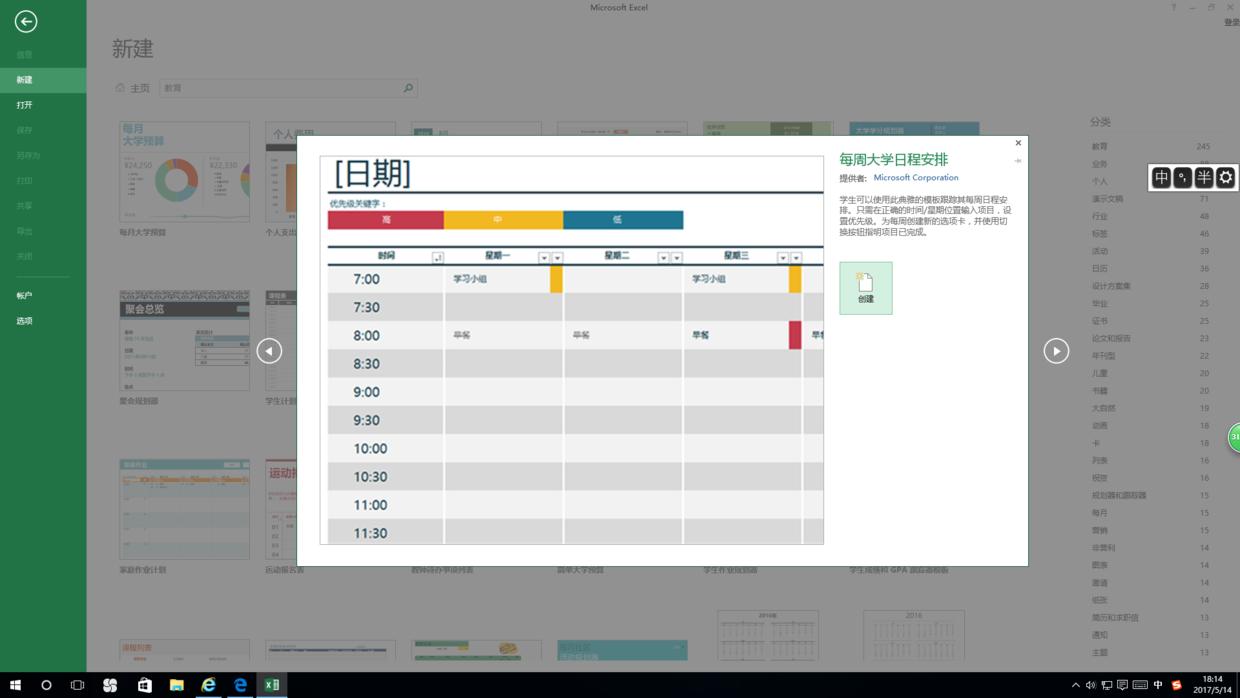This screenshot has height=698, width=1240.
Task: Pin the weekly schedule template preview
Action: point(1017,160)
